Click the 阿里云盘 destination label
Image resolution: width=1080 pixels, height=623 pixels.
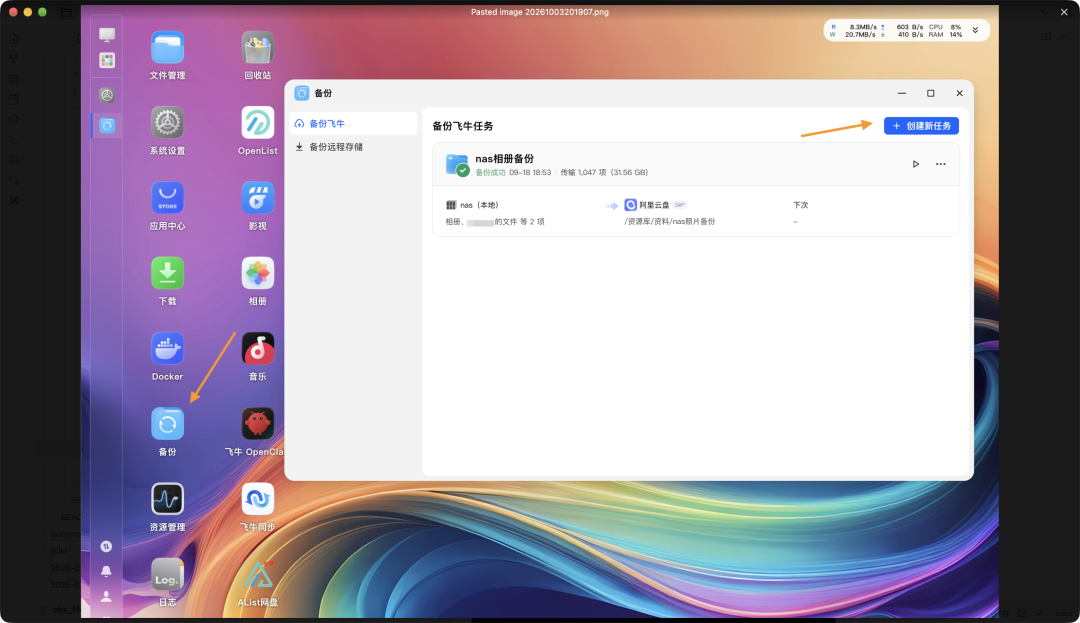pos(654,205)
